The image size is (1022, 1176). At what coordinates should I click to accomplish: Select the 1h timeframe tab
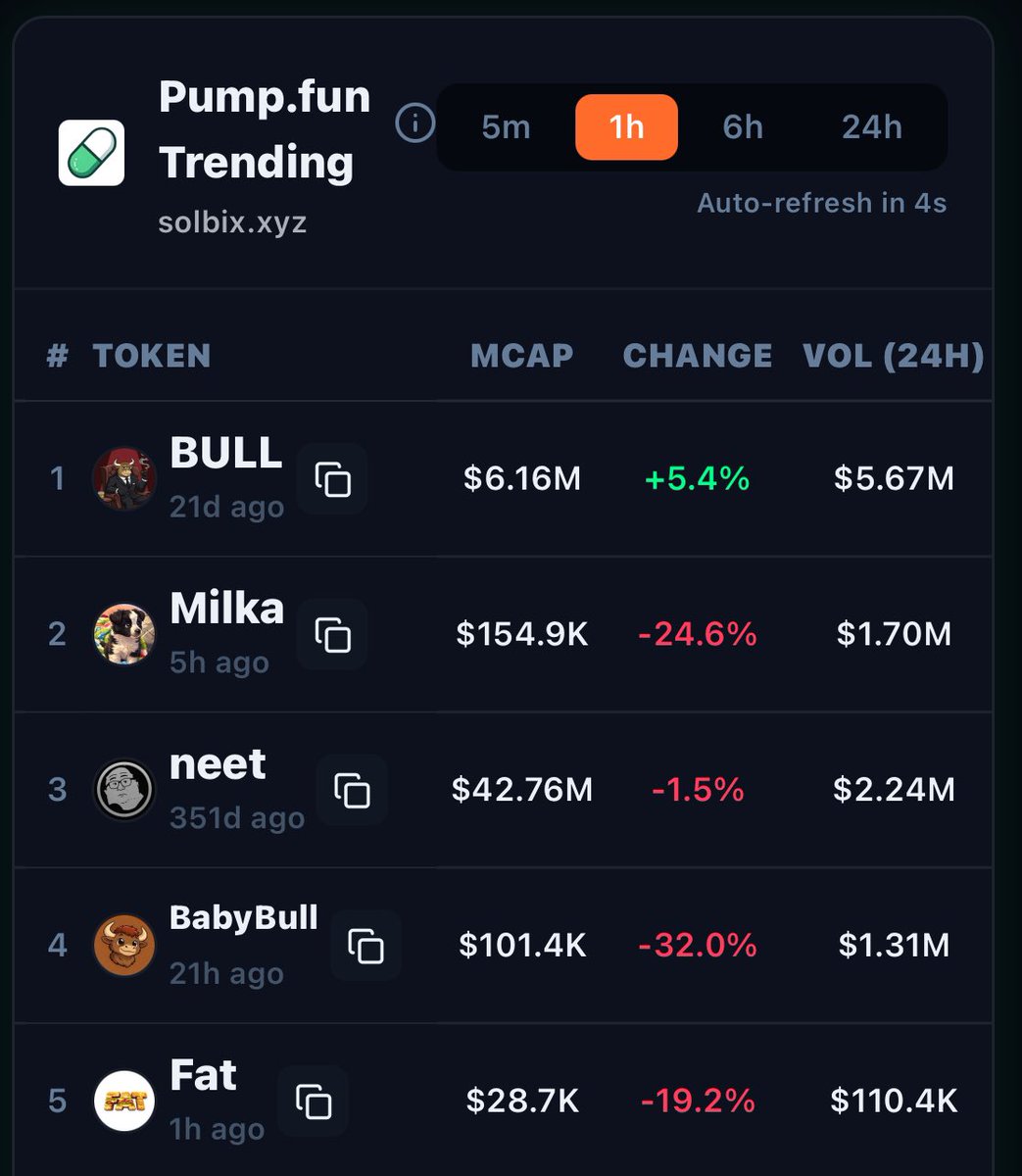click(x=626, y=127)
